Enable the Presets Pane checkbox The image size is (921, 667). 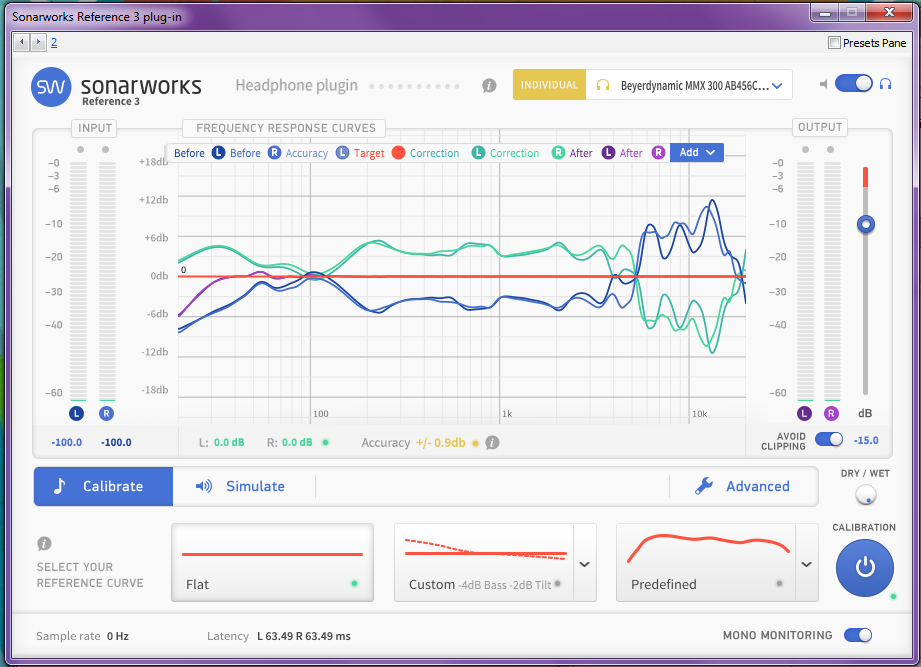tap(834, 42)
